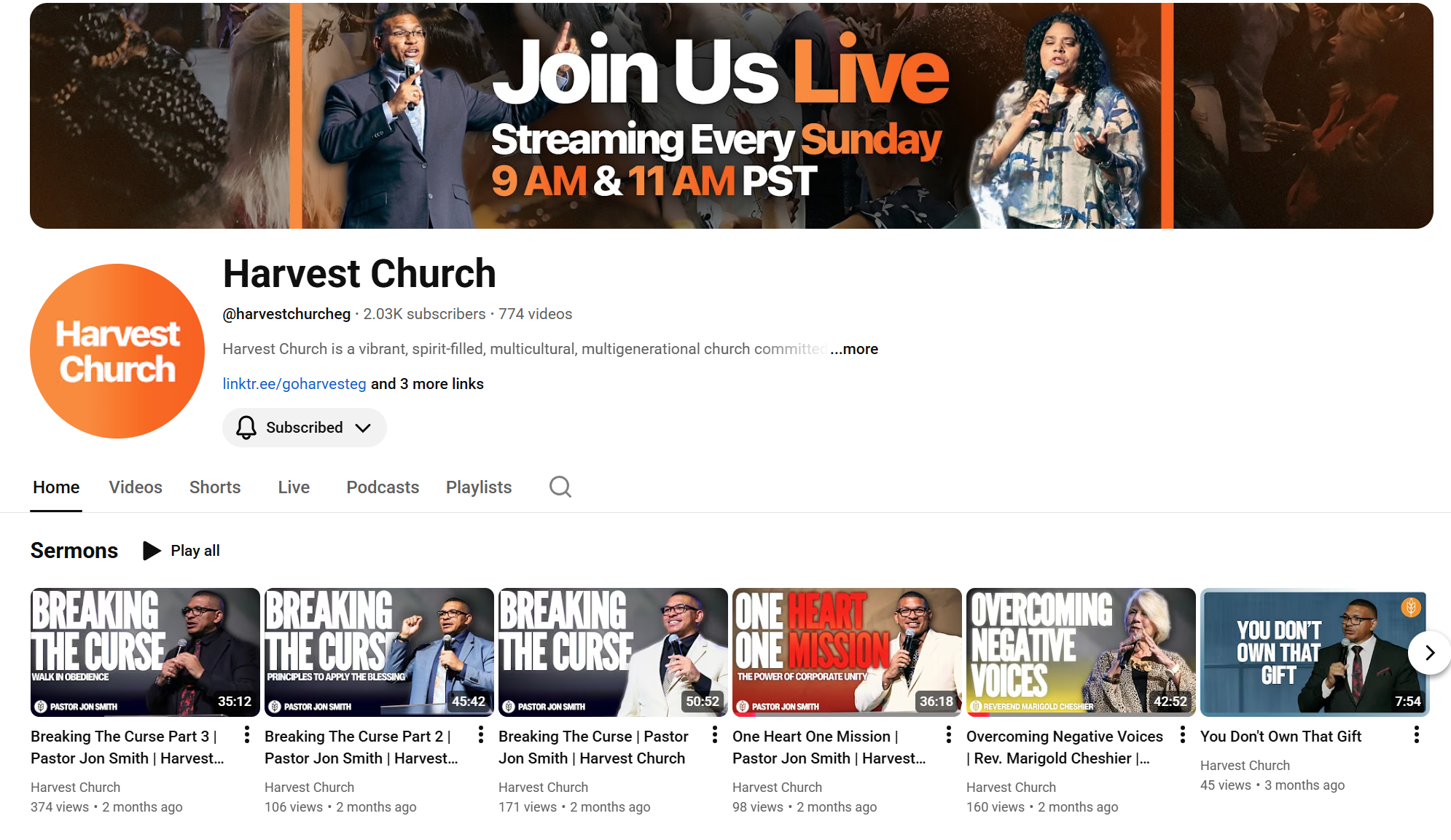Expand the Subscribed dropdown chevron
Screen dimensions: 1451x840
coord(363,428)
